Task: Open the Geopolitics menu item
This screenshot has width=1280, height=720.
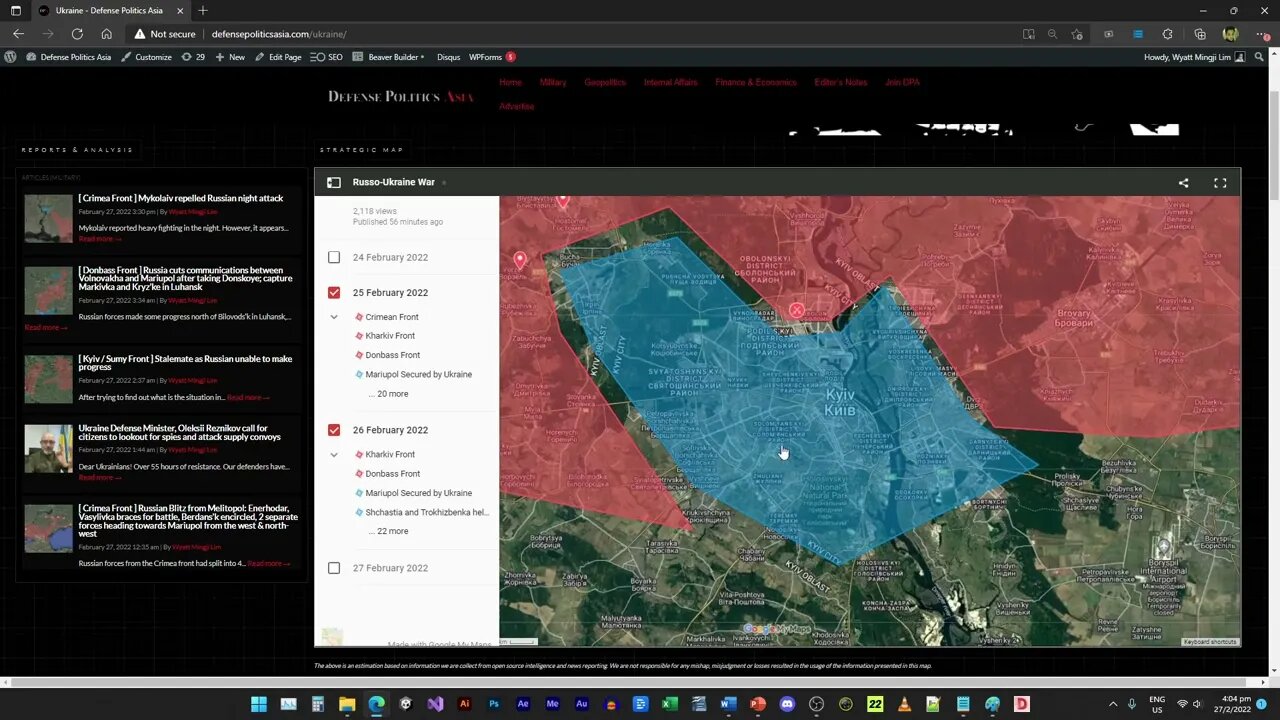Action: coord(605,82)
